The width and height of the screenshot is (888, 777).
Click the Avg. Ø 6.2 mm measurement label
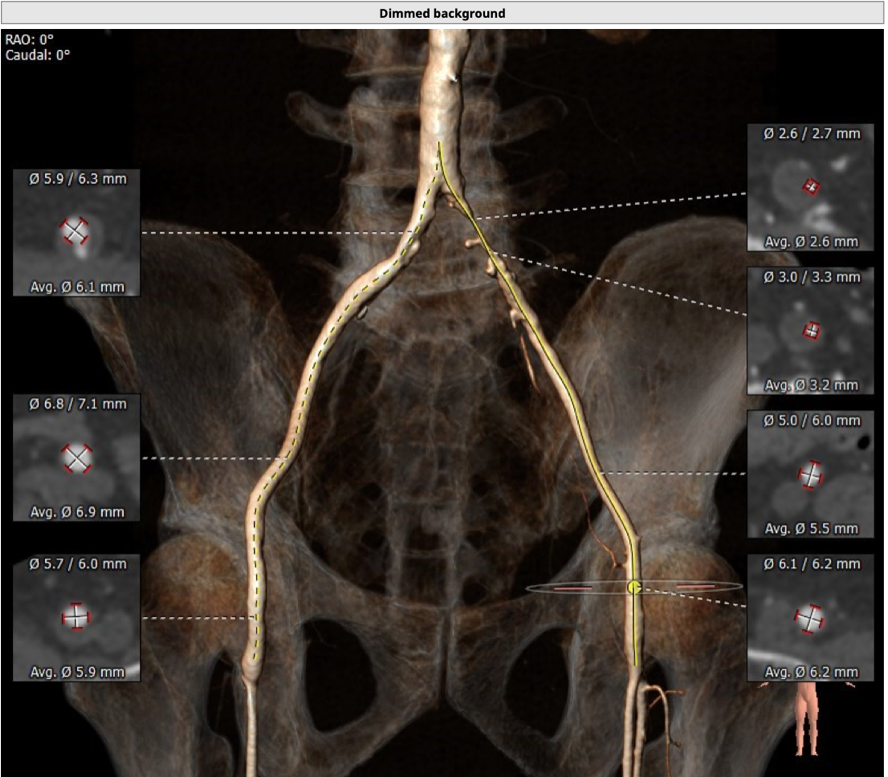click(x=811, y=671)
